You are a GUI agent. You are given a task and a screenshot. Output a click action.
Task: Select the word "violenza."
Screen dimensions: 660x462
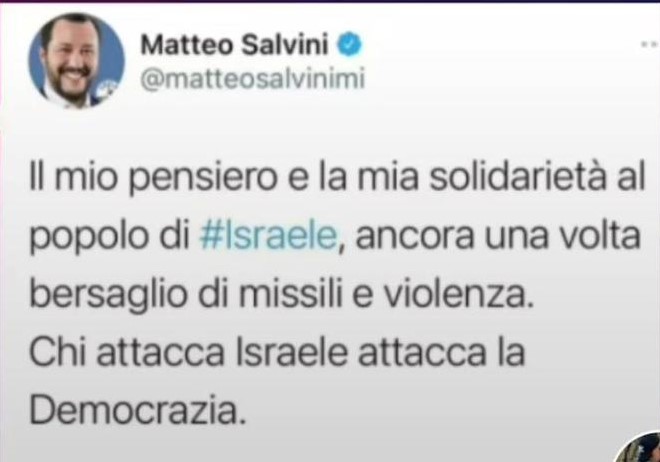(458, 294)
